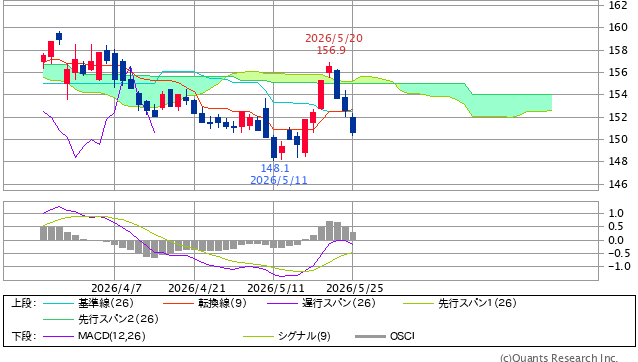Click the 0.5 MACD axis label
The width and height of the screenshot is (638, 362).
coord(616,227)
